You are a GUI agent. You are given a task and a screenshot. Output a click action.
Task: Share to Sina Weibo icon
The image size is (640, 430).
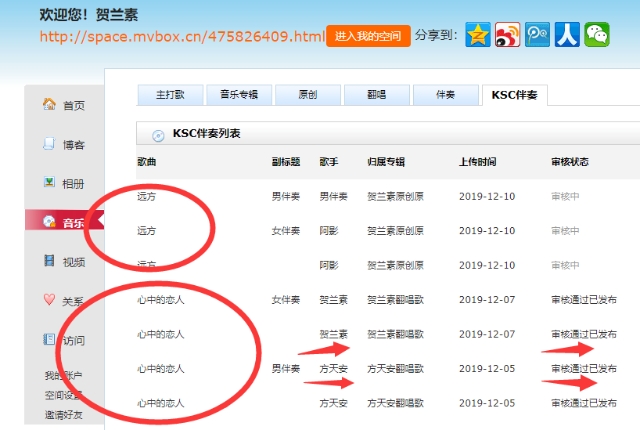point(508,35)
